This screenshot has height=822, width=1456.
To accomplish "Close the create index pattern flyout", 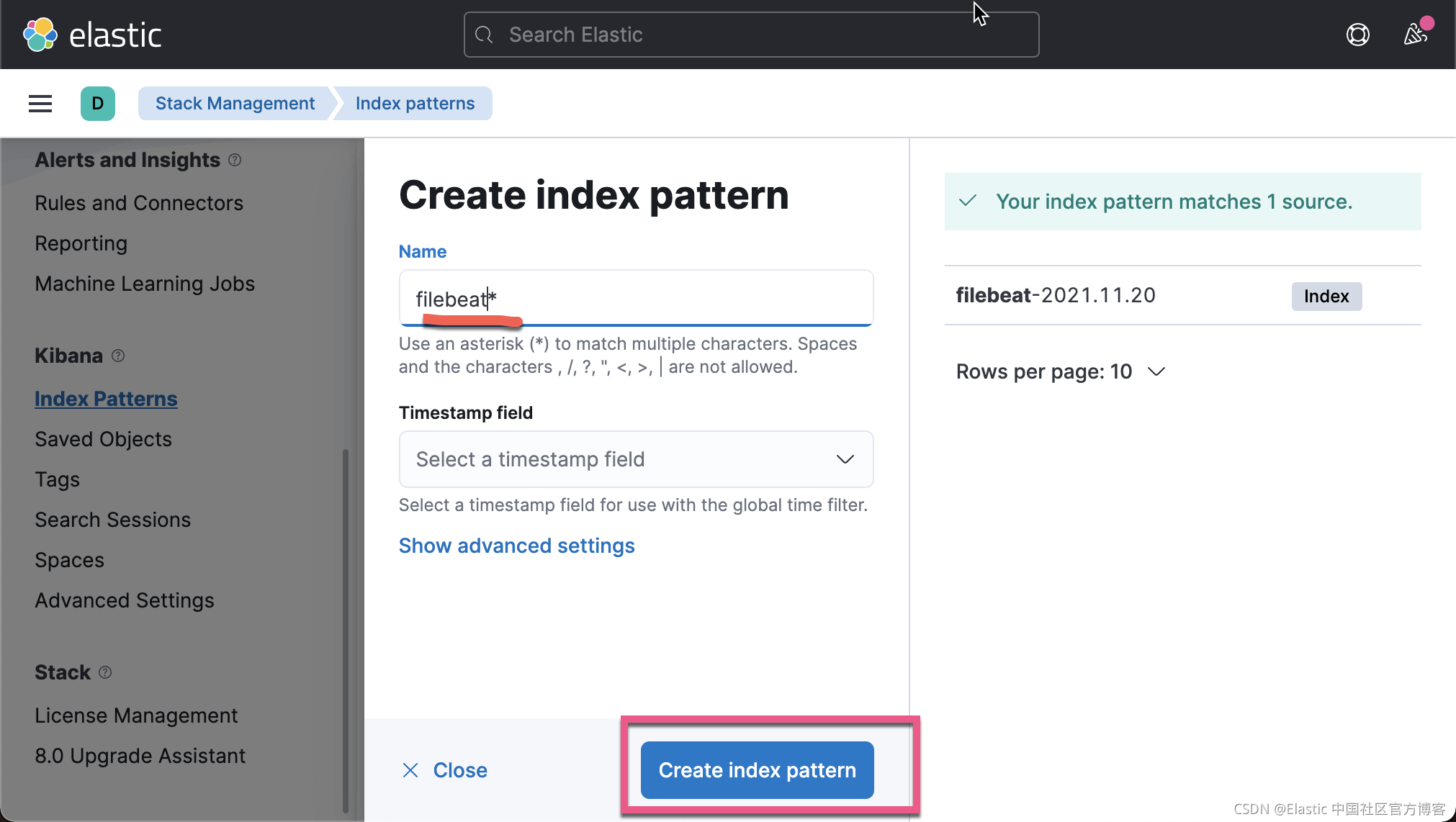I will pos(444,770).
